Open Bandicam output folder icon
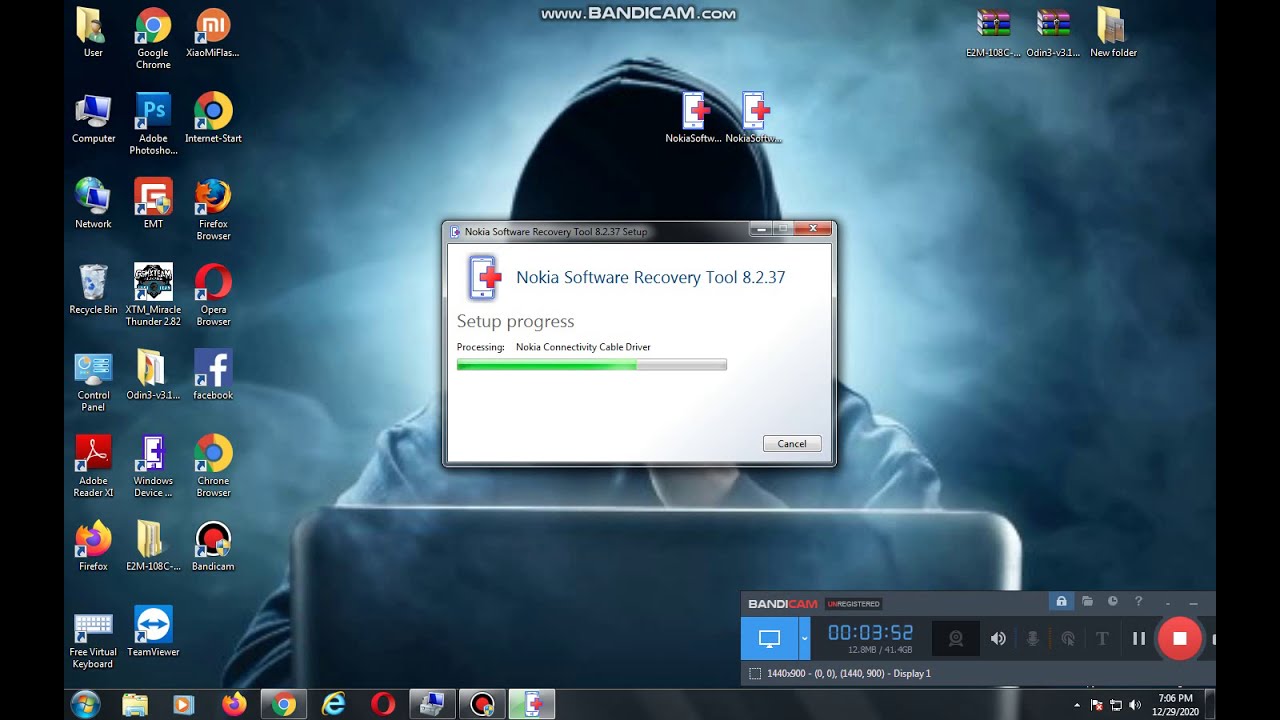 1087,601
